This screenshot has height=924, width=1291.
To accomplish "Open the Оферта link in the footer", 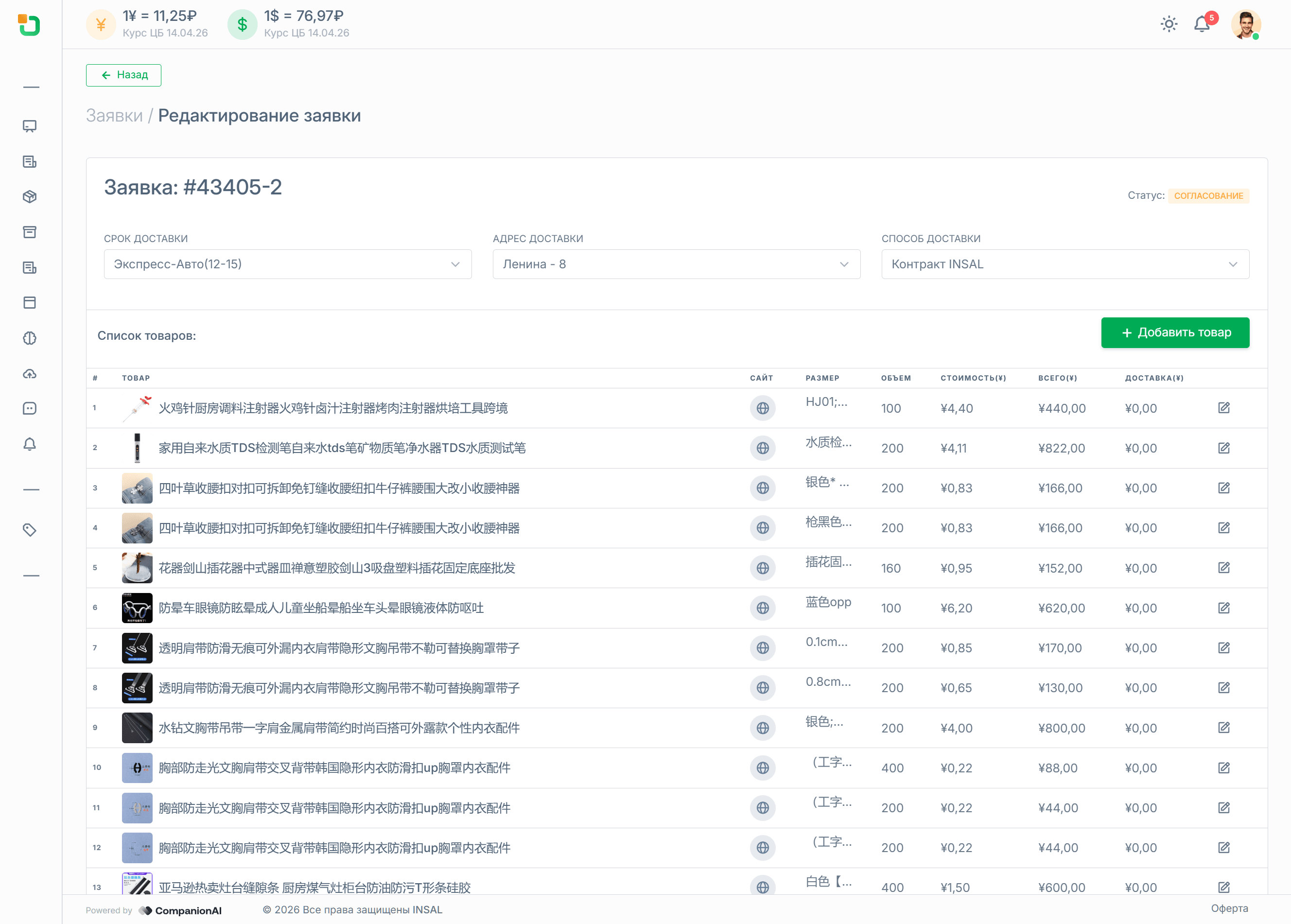I will tap(1229, 908).
